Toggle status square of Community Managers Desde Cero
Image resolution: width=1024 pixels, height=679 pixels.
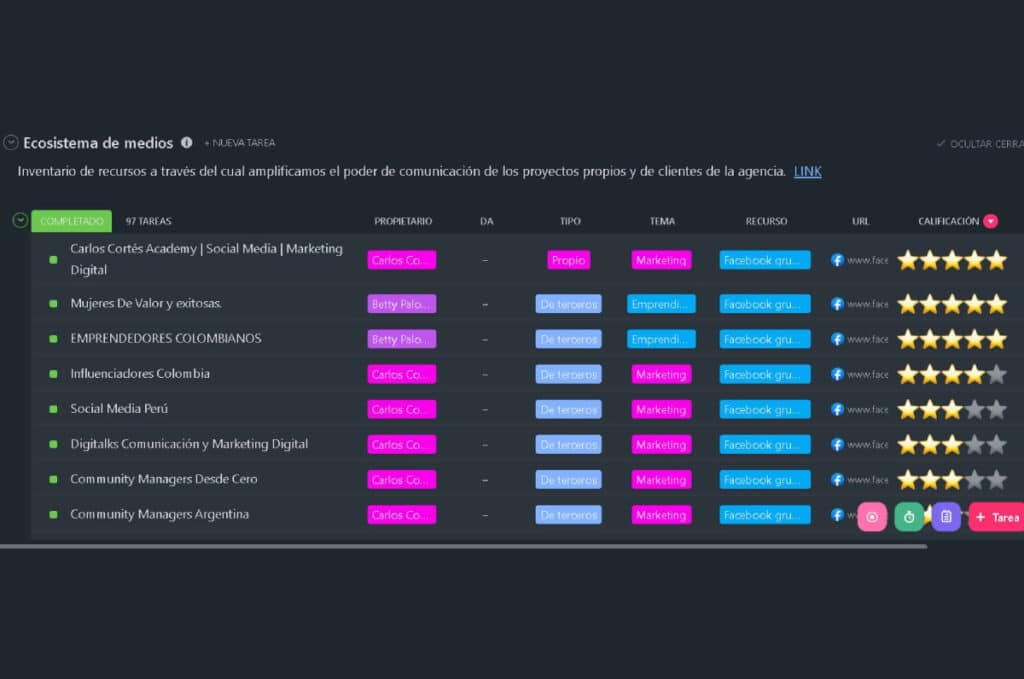tap(54, 480)
